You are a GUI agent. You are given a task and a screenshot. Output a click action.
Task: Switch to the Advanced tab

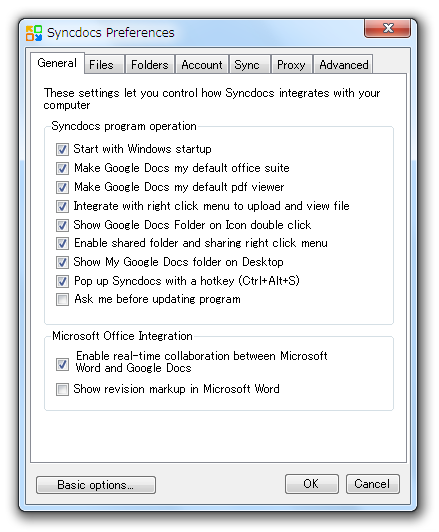343,64
